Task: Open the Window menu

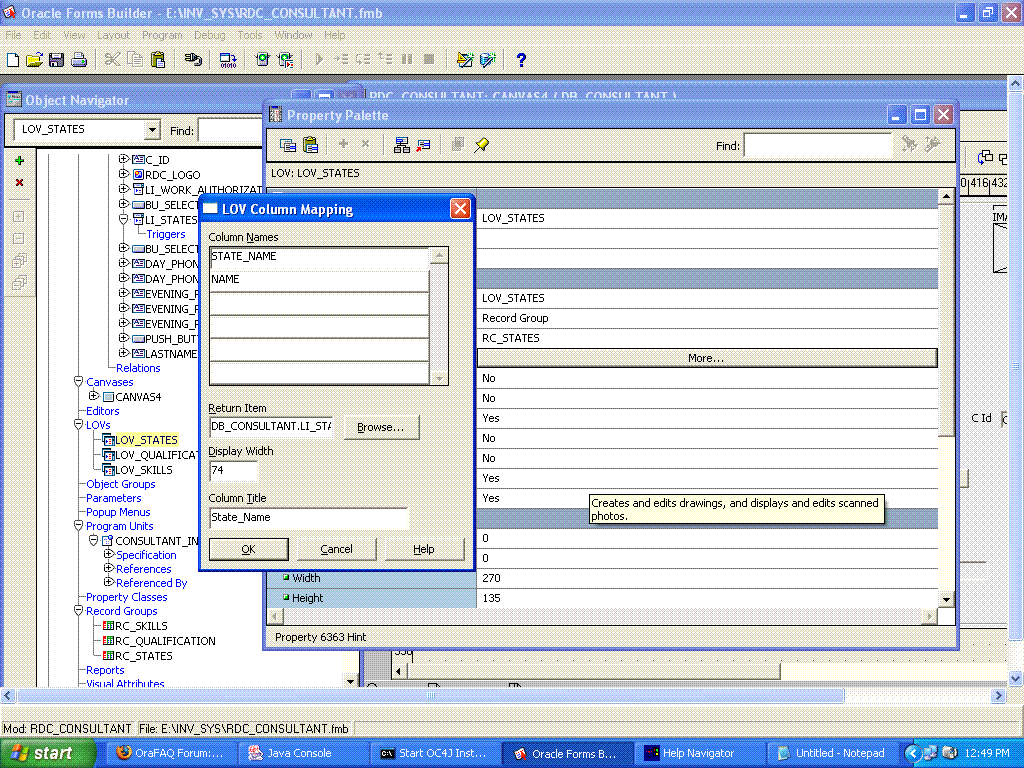Action: [293, 35]
